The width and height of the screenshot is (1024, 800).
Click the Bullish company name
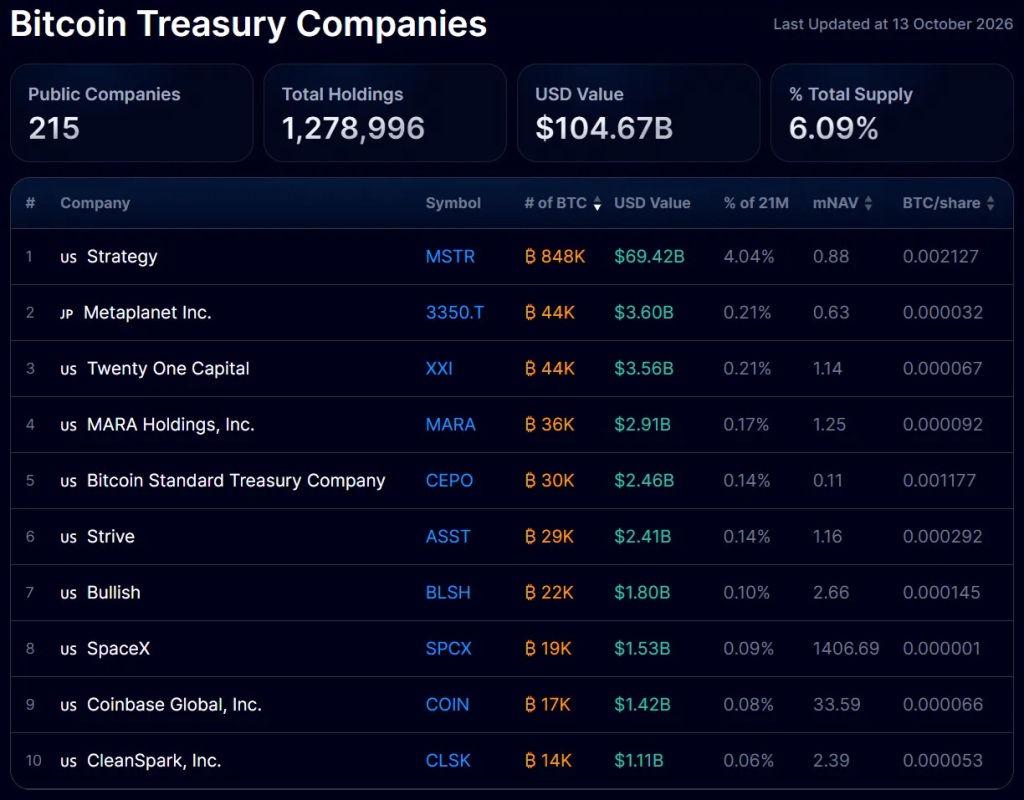tap(114, 593)
